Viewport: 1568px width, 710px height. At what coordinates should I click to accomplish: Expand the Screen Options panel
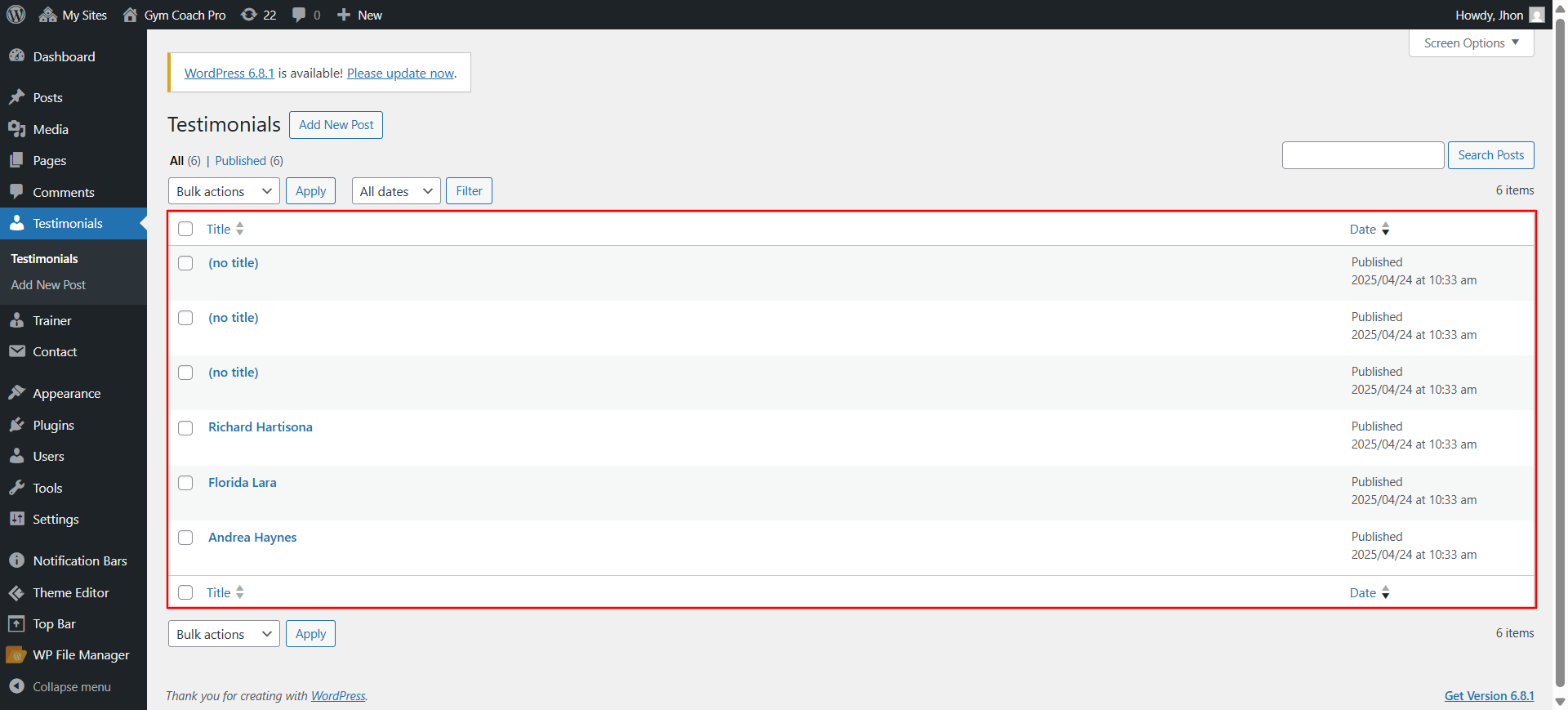click(1471, 43)
